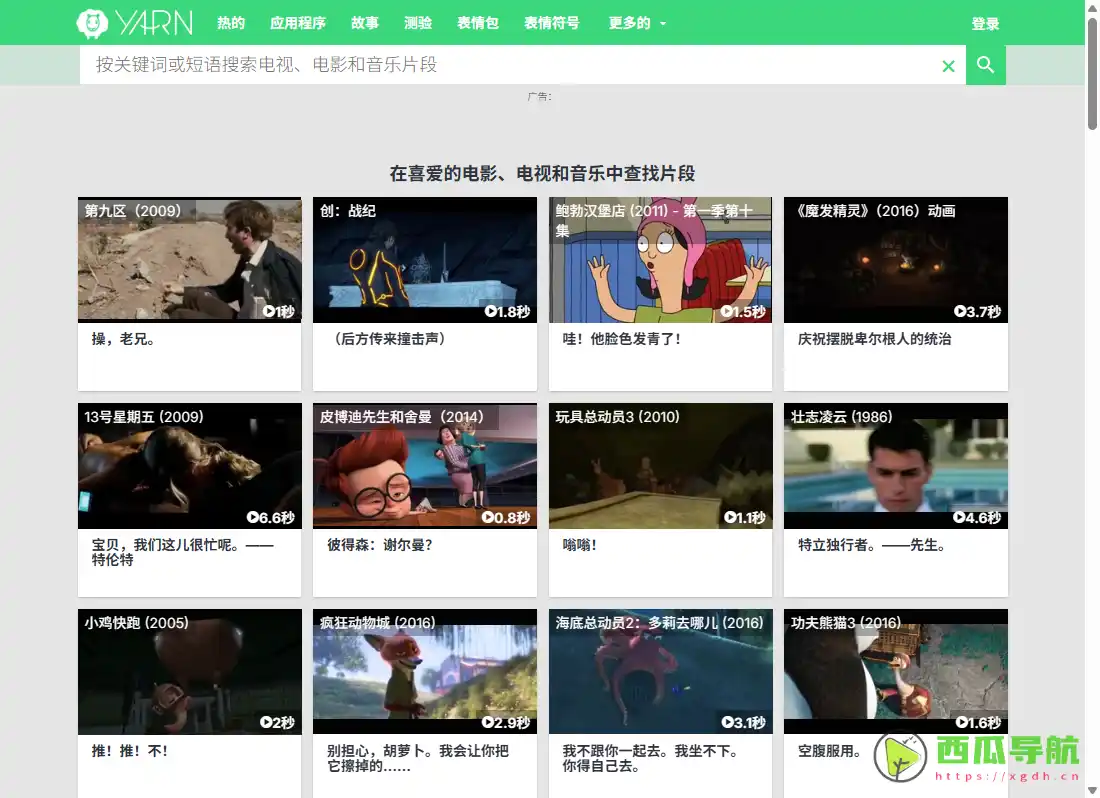The width and height of the screenshot is (1100, 798).
Task: Open the 壮志凌云 (1986) clip thumbnail
Action: click(896, 466)
